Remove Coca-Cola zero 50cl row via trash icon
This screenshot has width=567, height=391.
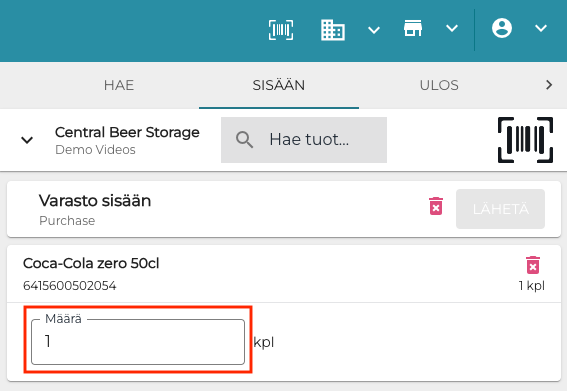click(533, 265)
